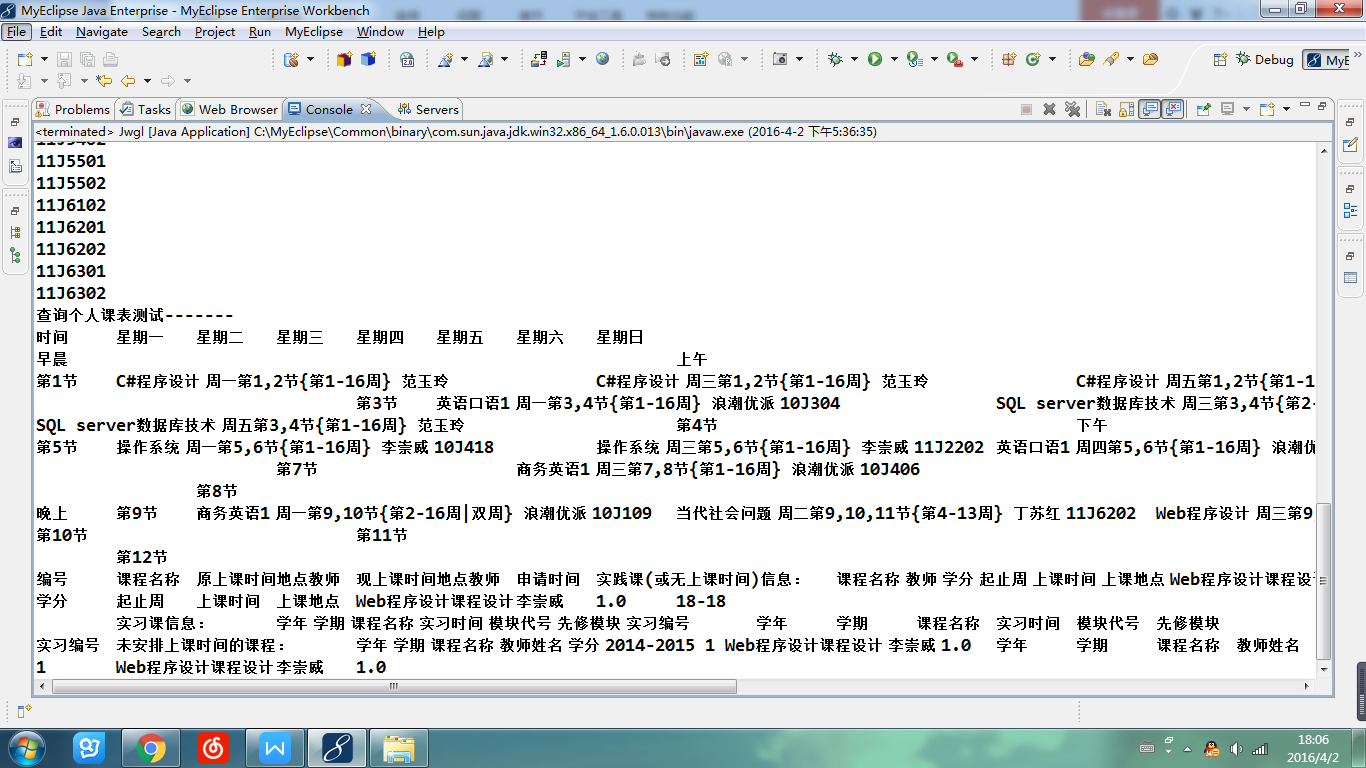
Task: Toggle show console on standard error
Action: 1173,109
